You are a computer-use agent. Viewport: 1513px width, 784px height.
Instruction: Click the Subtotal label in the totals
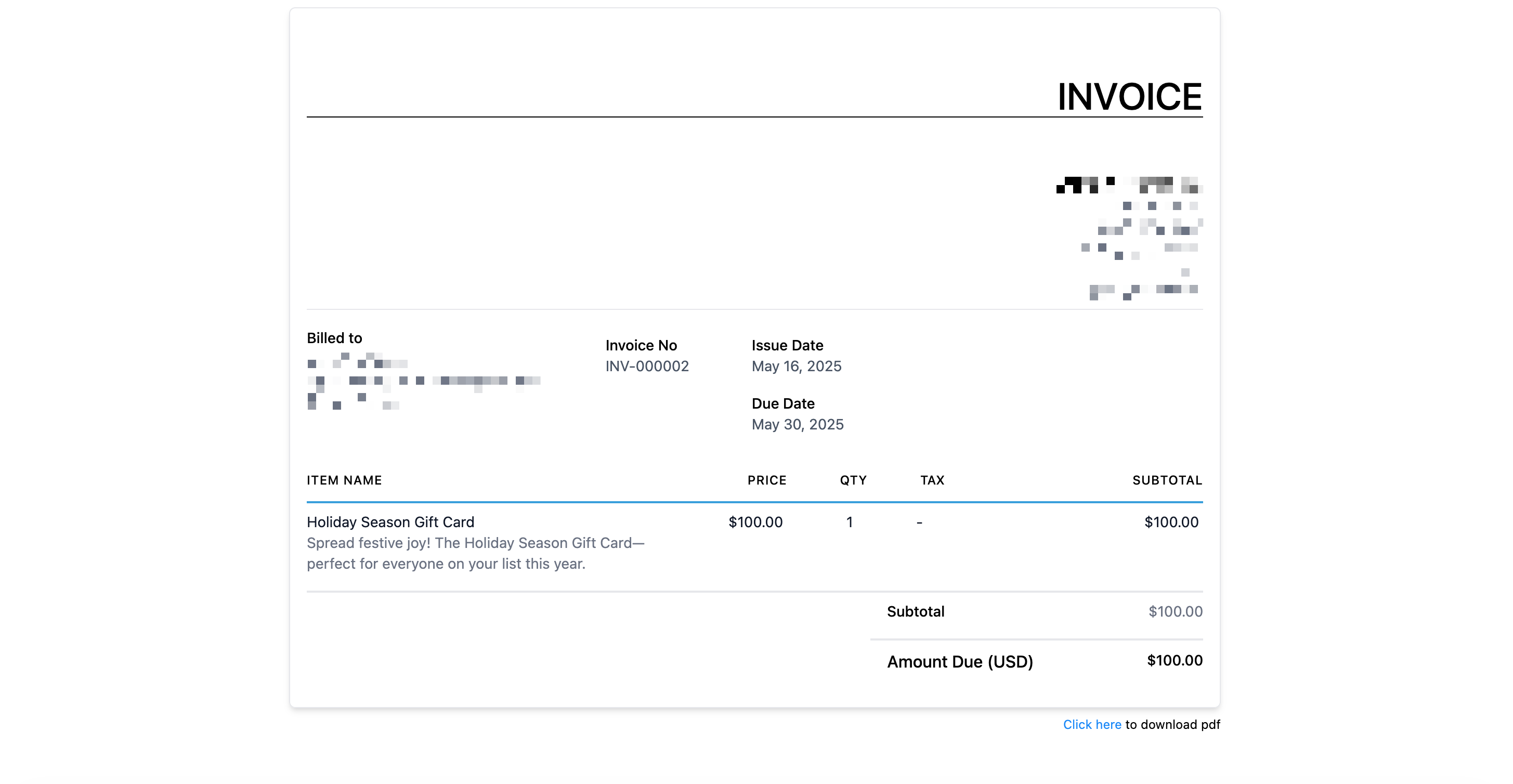pos(915,611)
